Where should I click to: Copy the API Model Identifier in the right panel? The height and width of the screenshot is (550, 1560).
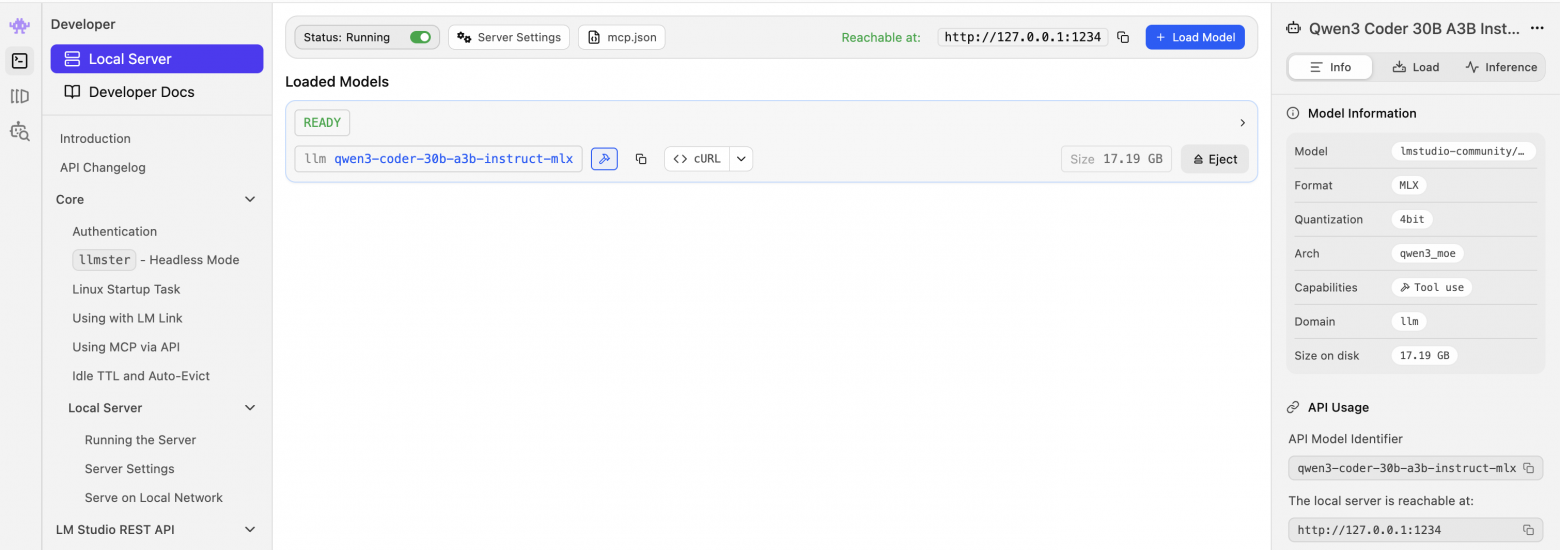tap(1527, 468)
